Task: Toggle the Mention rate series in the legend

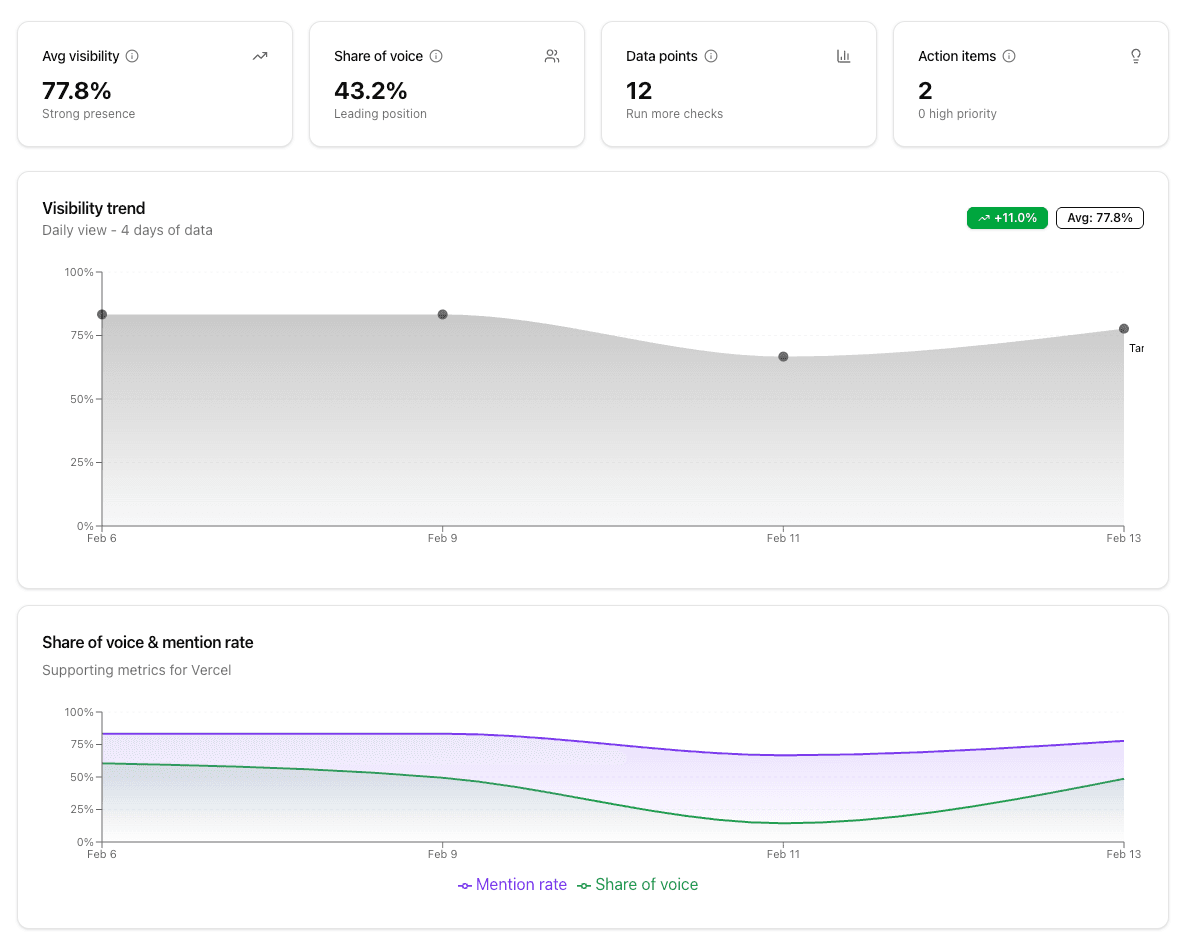Action: (x=512, y=885)
